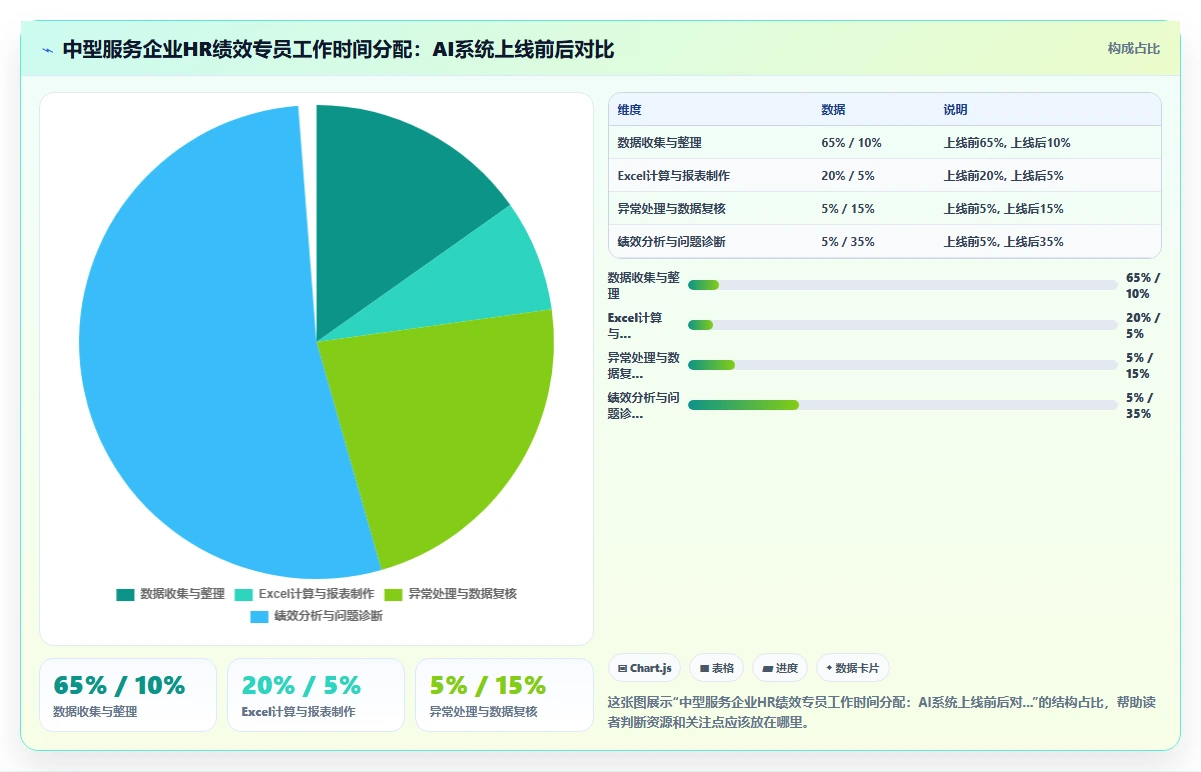
Task: Click the 绩效分析与问题诊断 progress bar
Action: pos(902,405)
